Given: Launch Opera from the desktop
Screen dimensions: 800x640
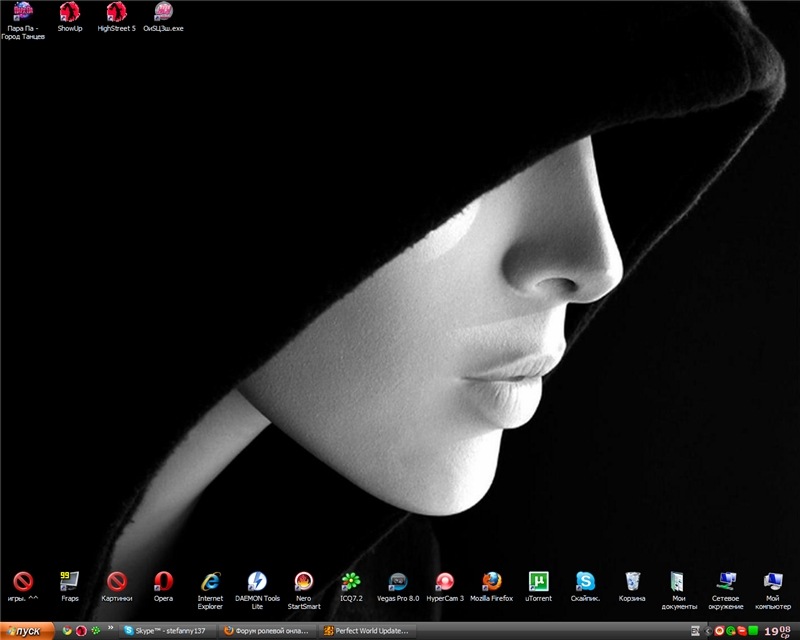Looking at the screenshot, I should pyautogui.click(x=163, y=581).
